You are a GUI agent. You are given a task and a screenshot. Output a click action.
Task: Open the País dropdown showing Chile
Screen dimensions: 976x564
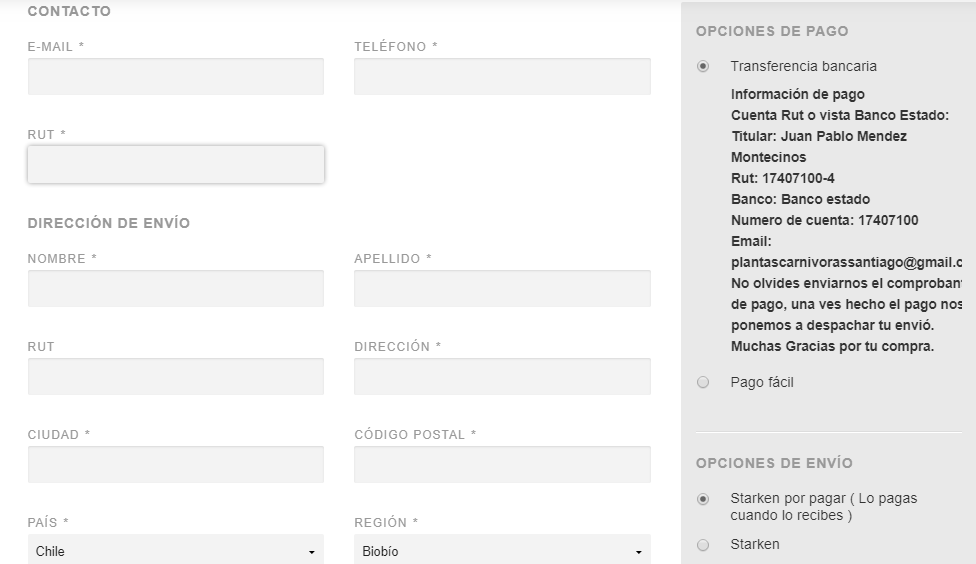tap(176, 550)
